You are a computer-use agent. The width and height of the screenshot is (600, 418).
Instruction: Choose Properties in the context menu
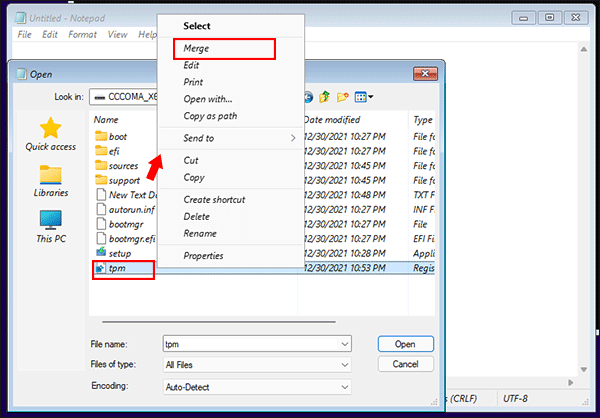[203, 256]
